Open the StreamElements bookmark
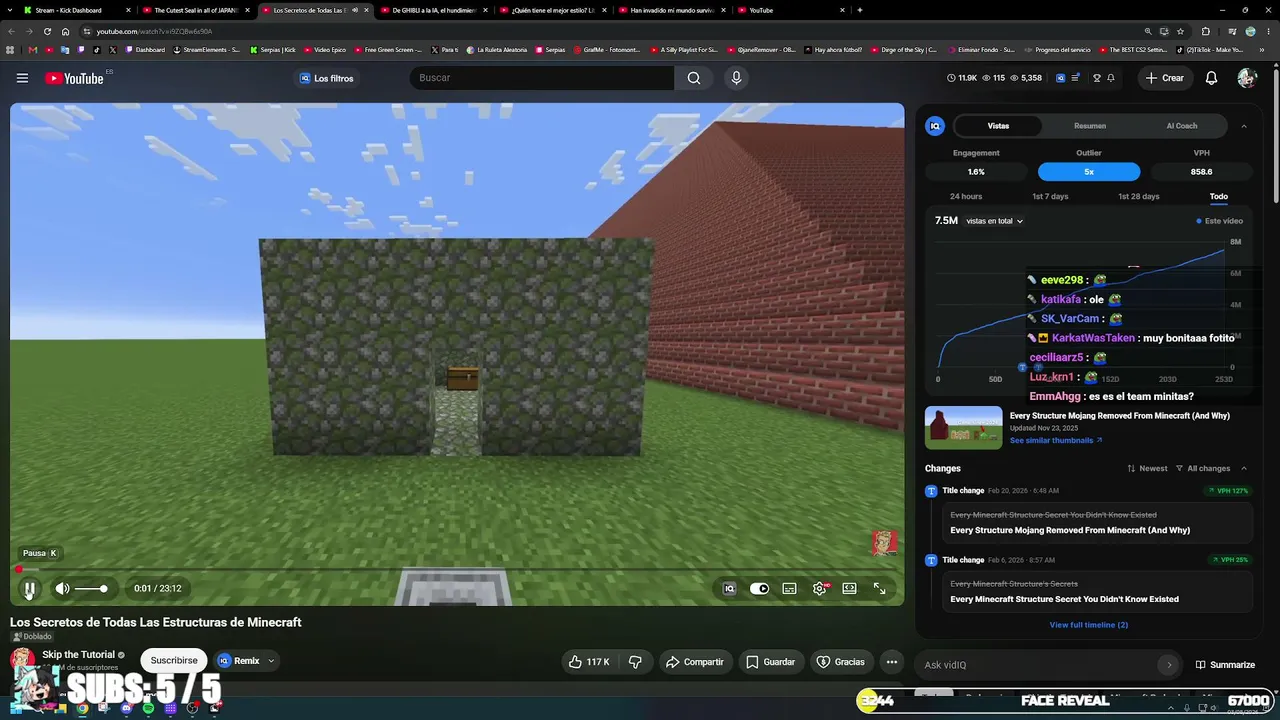1280x720 pixels. point(208,49)
